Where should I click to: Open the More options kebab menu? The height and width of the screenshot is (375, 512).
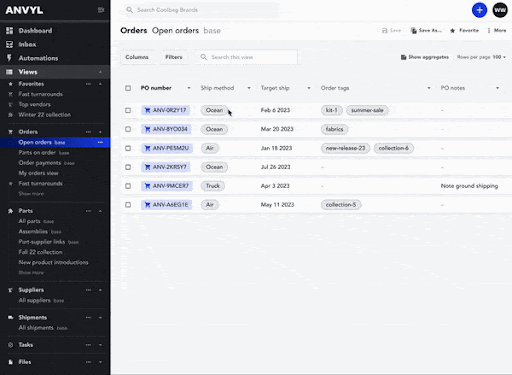(489, 31)
